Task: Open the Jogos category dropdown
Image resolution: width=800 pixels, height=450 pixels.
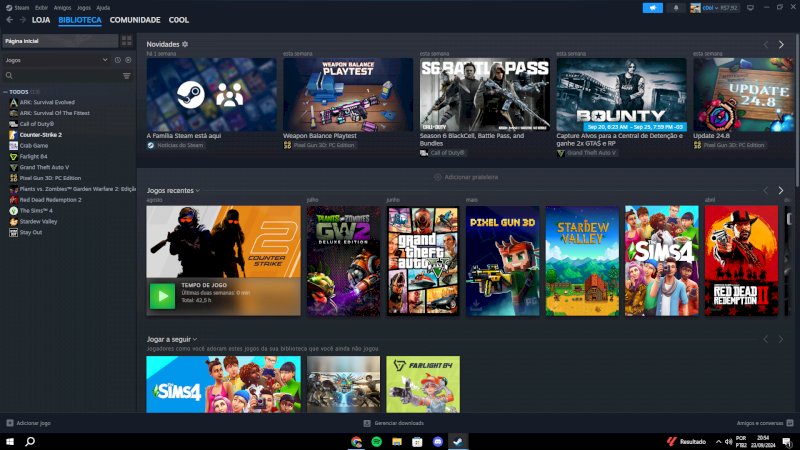Action: pyautogui.click(x=56, y=60)
